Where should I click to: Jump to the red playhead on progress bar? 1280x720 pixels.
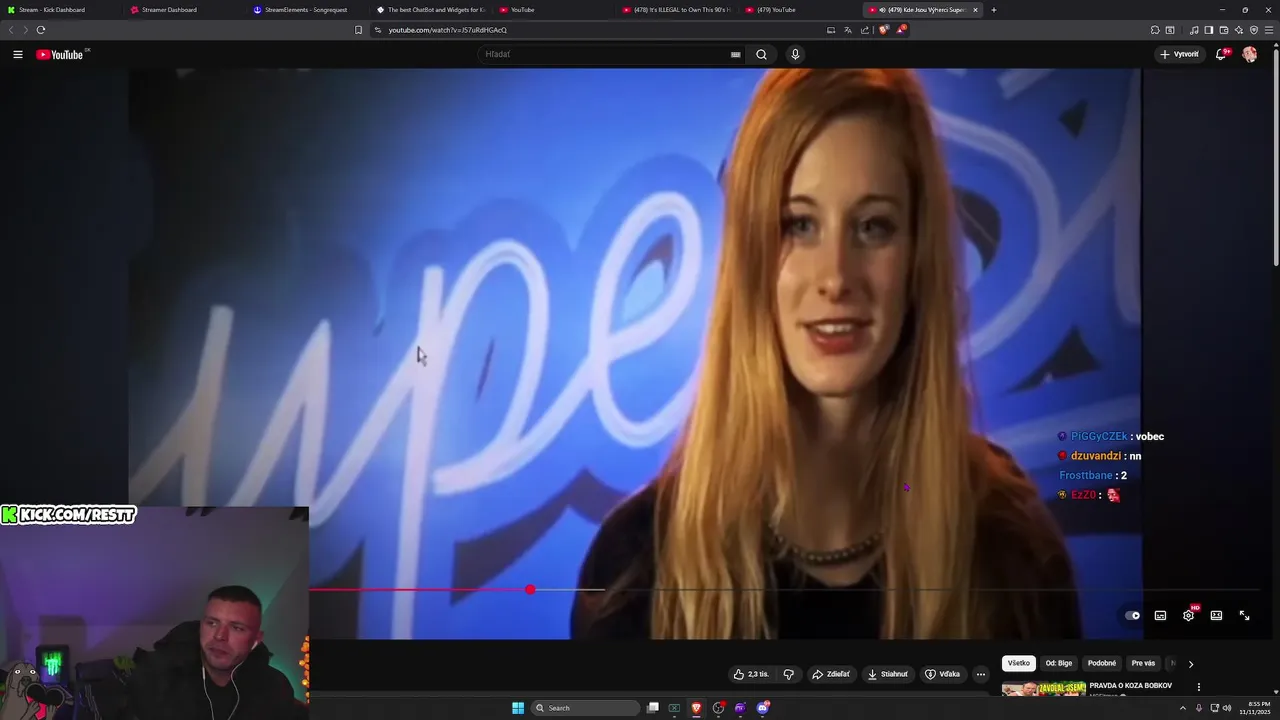tap(530, 590)
